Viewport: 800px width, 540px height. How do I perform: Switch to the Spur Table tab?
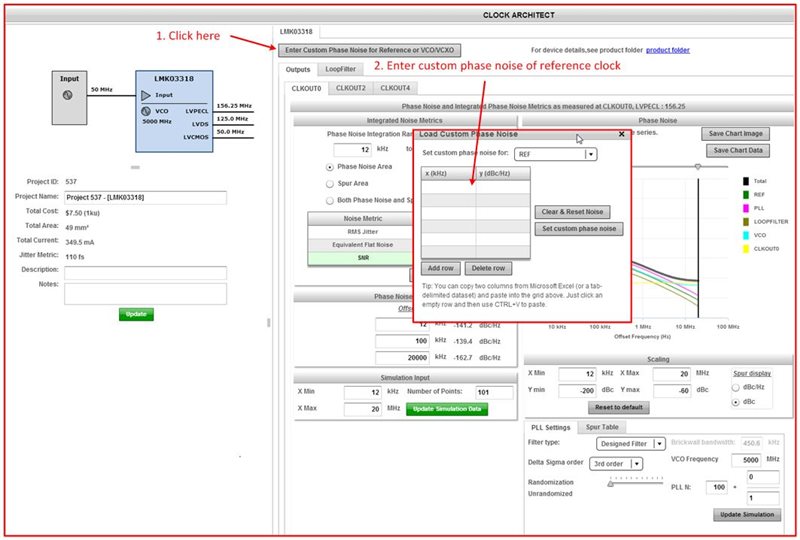pos(602,427)
